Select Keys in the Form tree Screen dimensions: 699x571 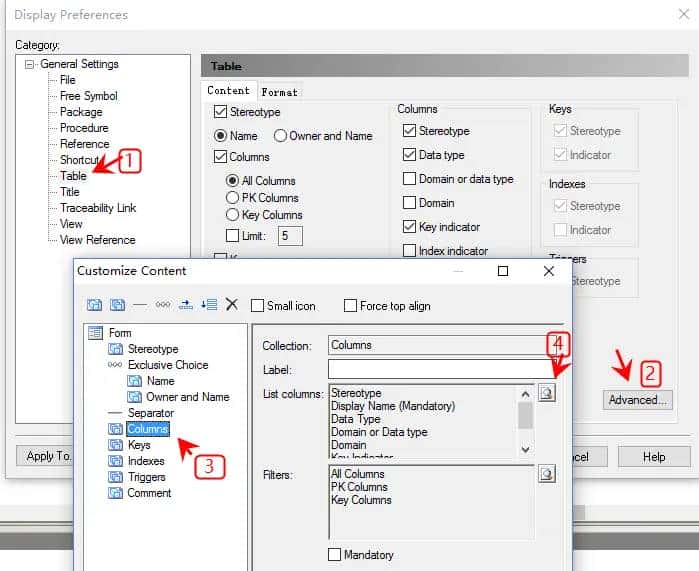(x=139, y=445)
